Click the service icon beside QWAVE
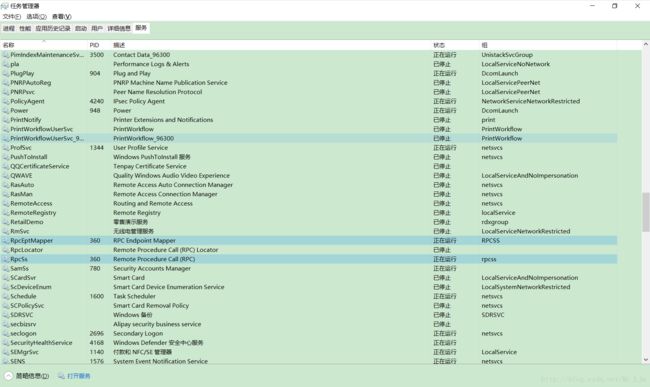This screenshot has width=650, height=387. 5,176
